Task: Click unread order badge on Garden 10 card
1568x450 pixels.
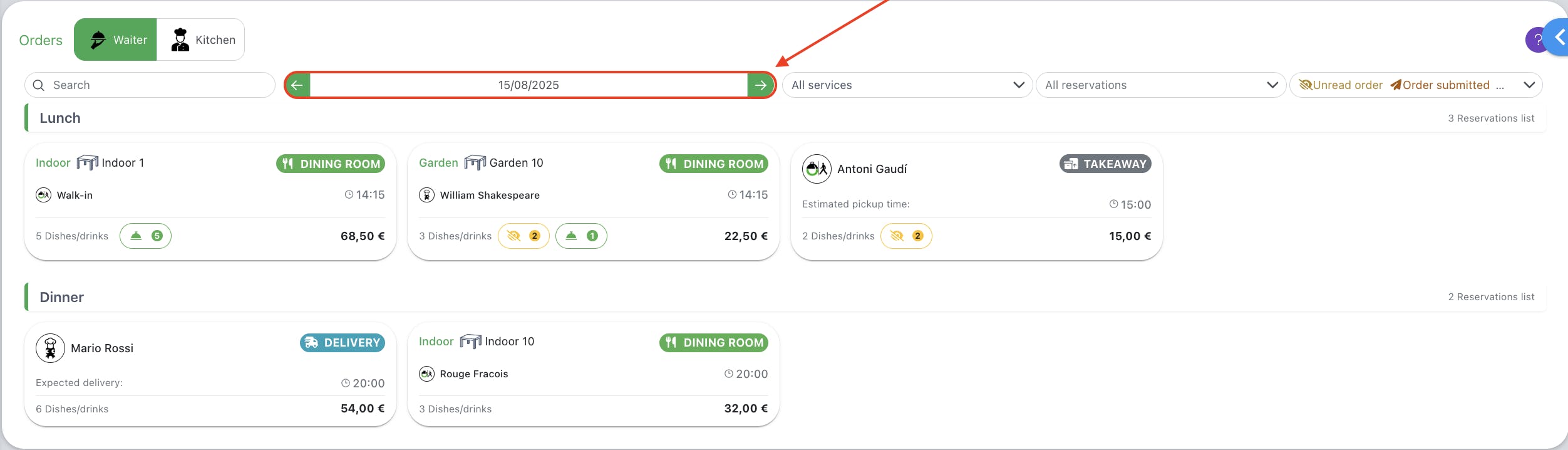Action: tap(524, 236)
